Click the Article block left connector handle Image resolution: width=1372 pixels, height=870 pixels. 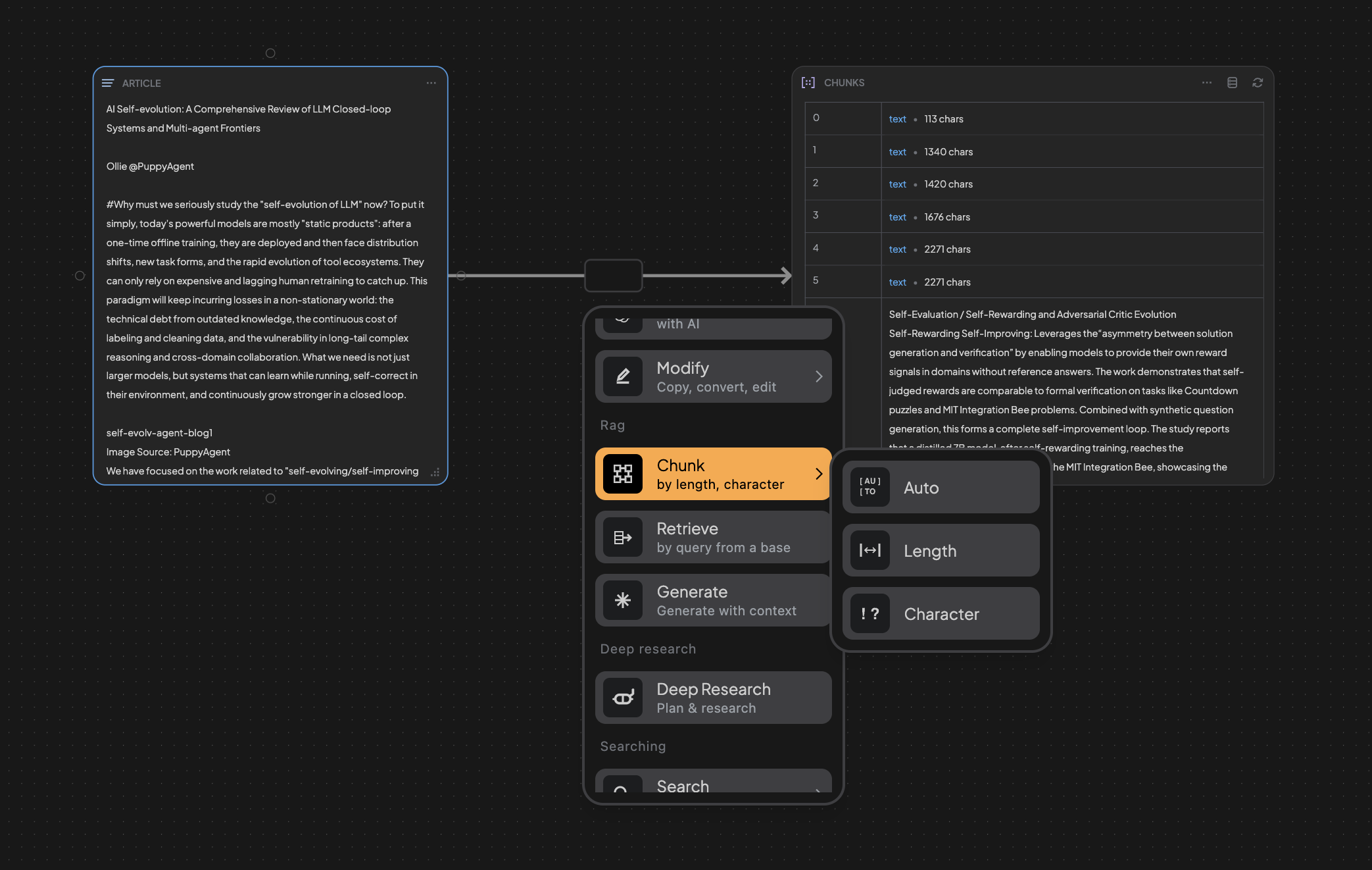point(80,276)
